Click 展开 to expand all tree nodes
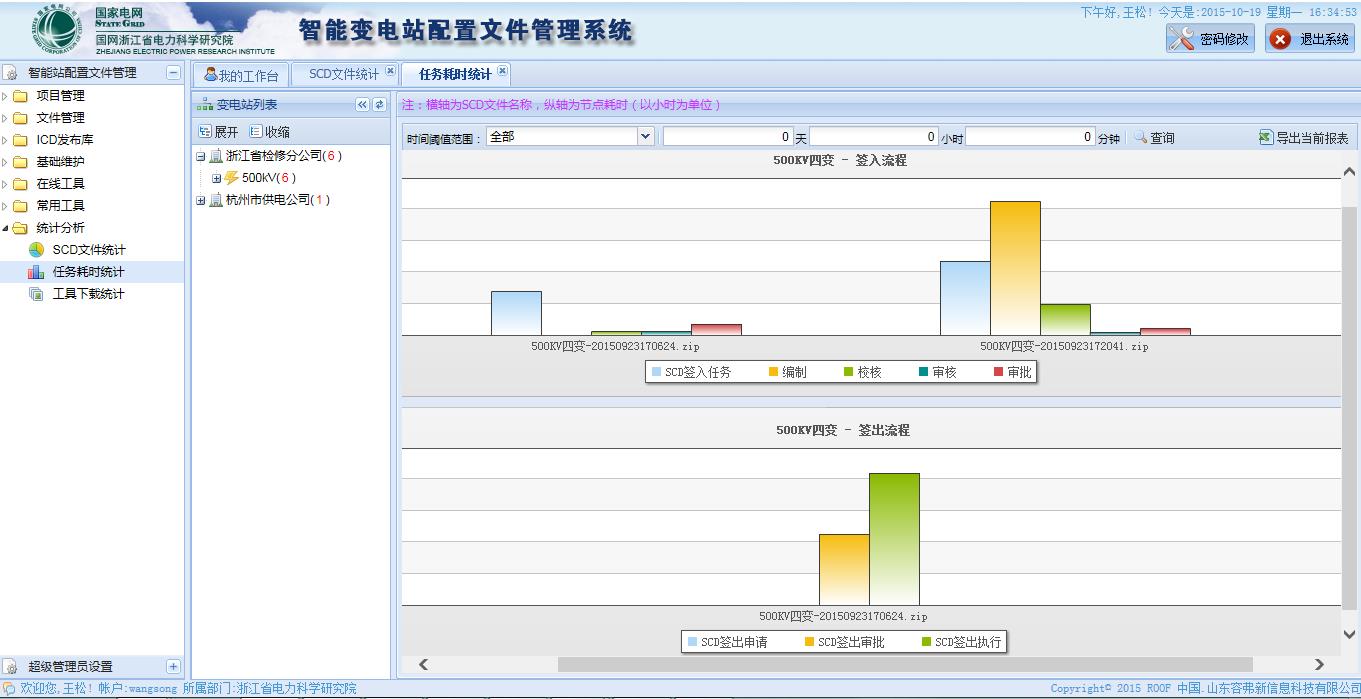 pyautogui.click(x=219, y=132)
